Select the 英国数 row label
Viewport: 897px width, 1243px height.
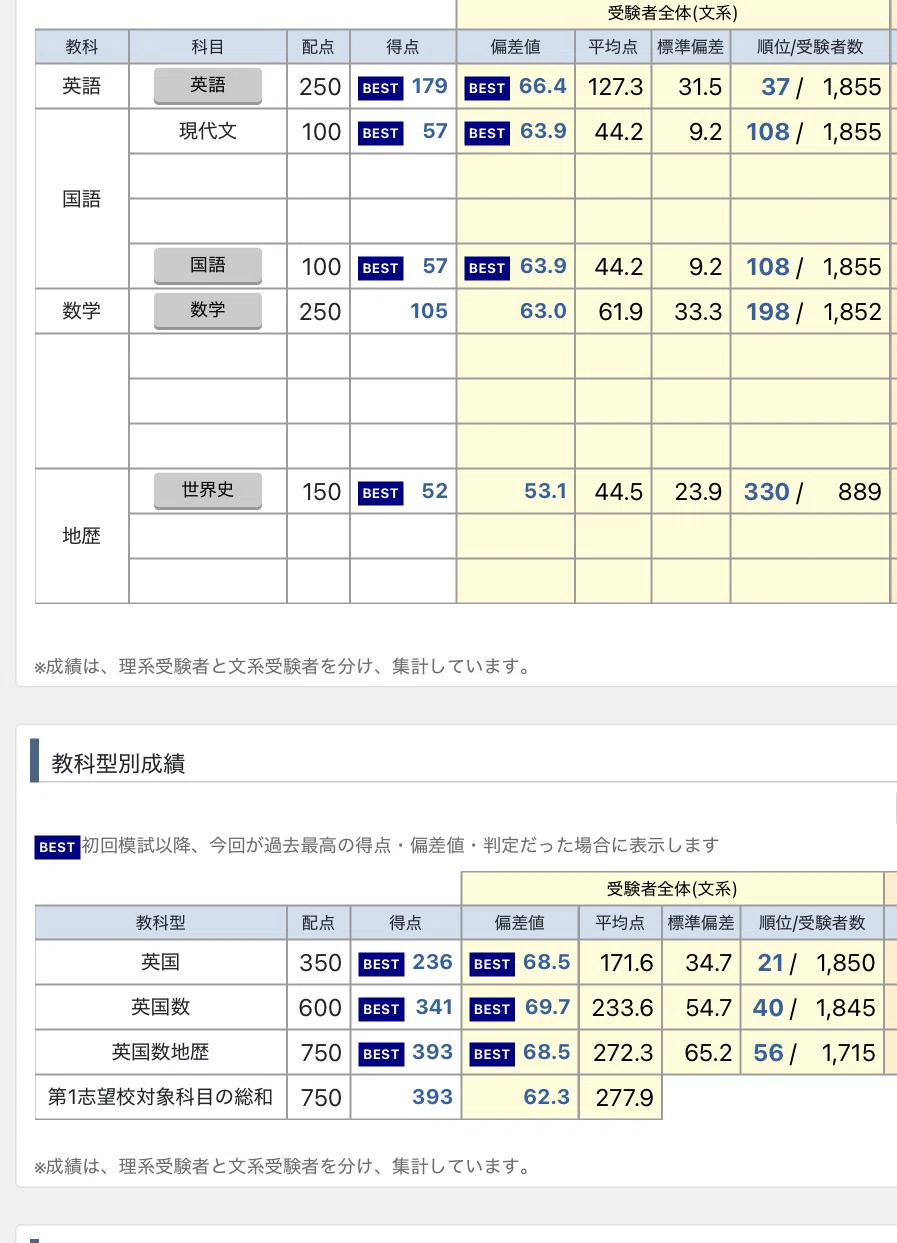[x=160, y=1007]
